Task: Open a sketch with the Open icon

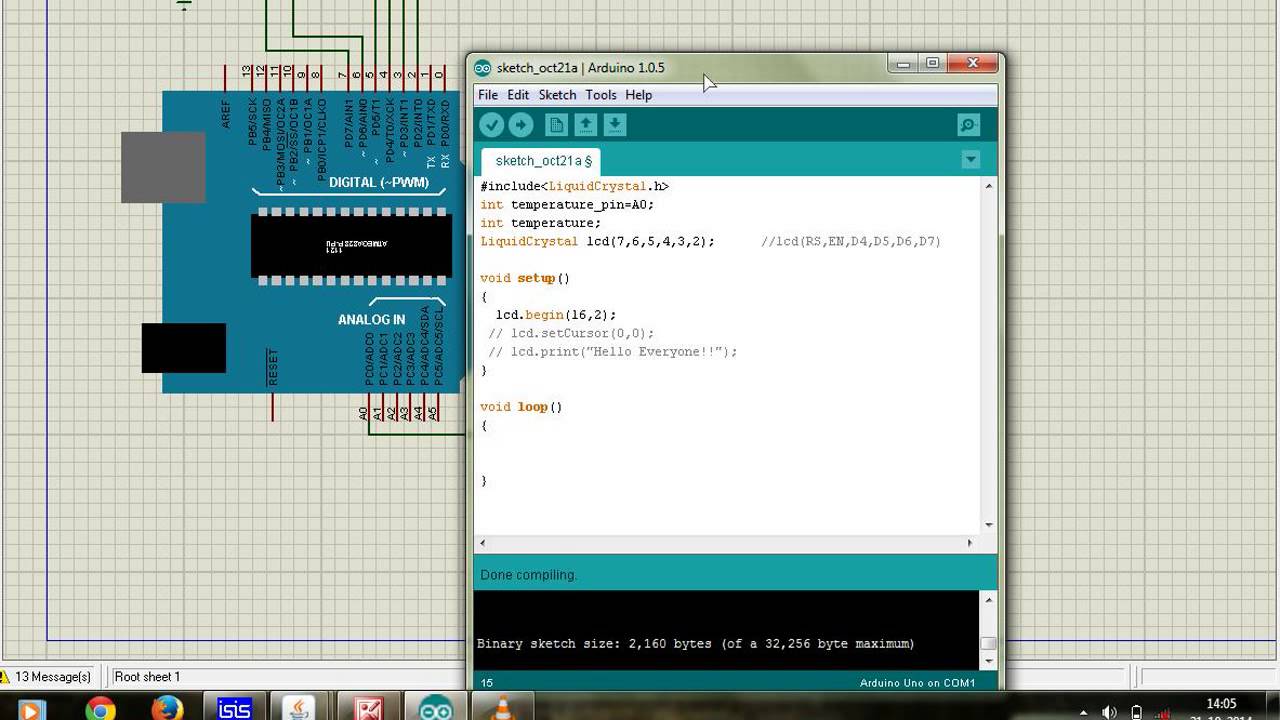Action: coord(586,125)
